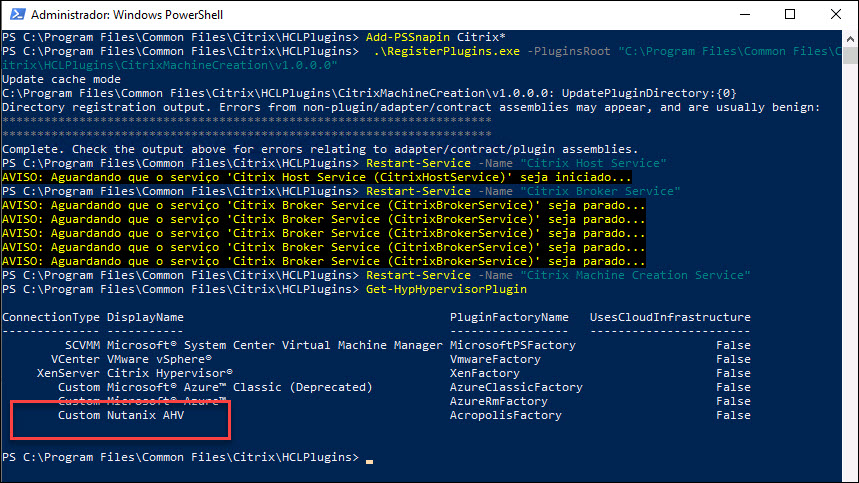This screenshot has width=859, height=483.
Task: Open the PowerShell window system menu icon
Action: (x=16, y=15)
